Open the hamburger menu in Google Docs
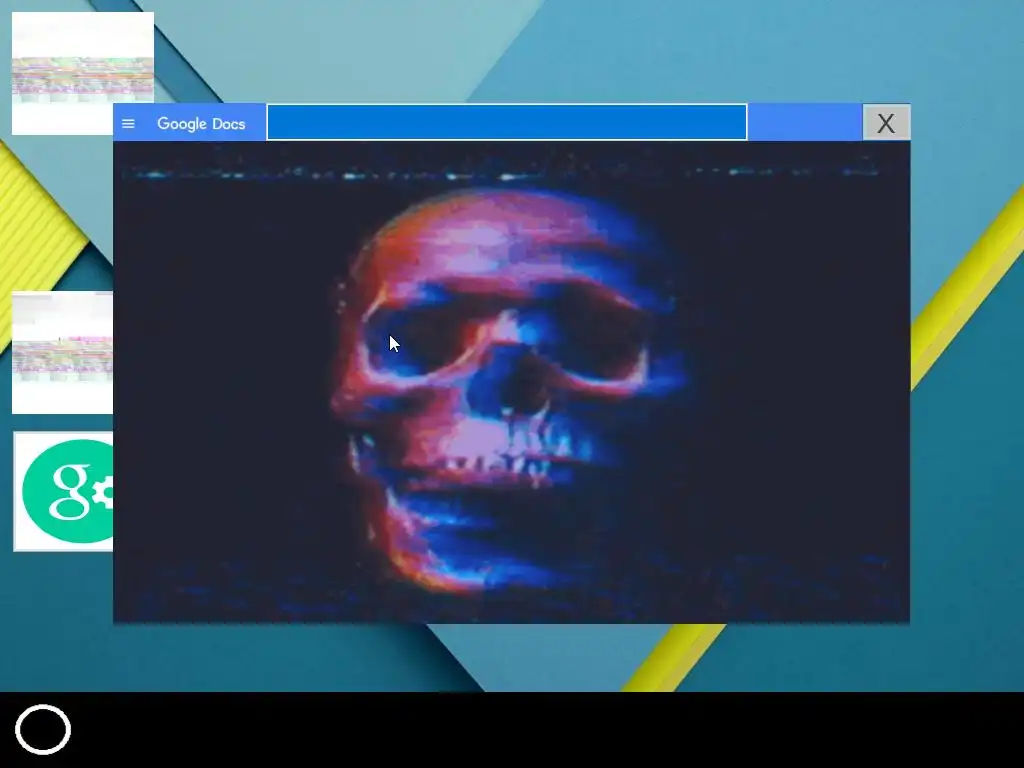 pos(128,123)
